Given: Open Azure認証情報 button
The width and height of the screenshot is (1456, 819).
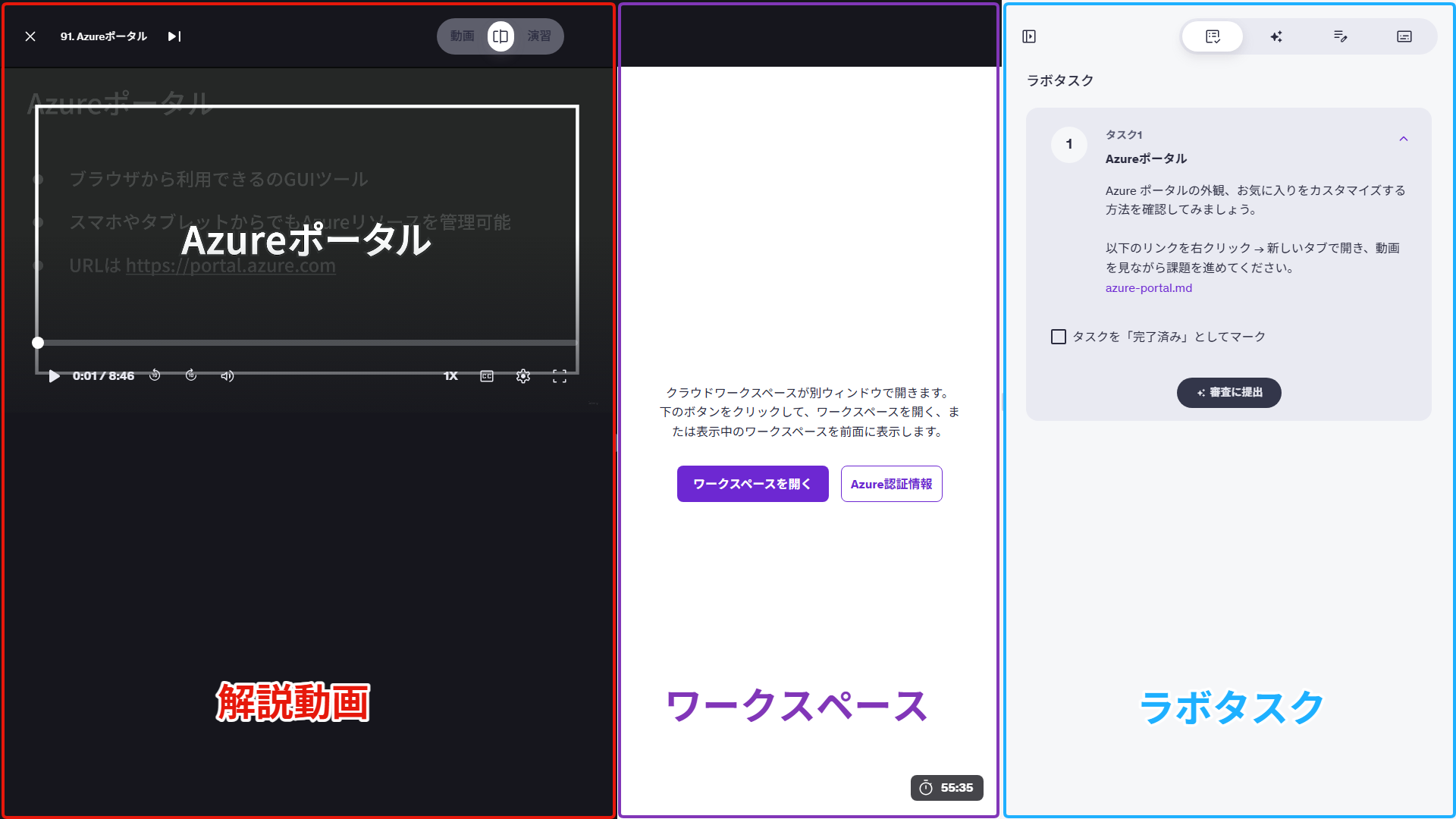Looking at the screenshot, I should (892, 484).
